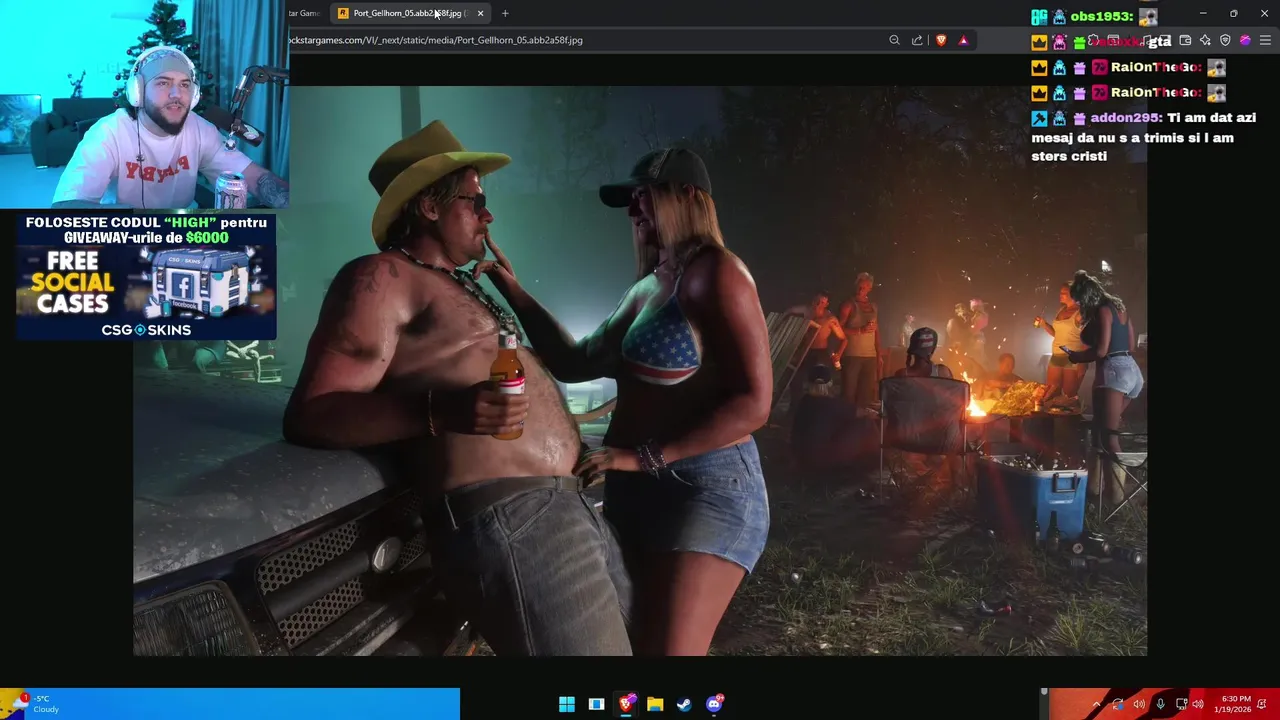The width and height of the screenshot is (1280, 720).
Task: Click addon295 username in chat overlay
Action: 1125,117
